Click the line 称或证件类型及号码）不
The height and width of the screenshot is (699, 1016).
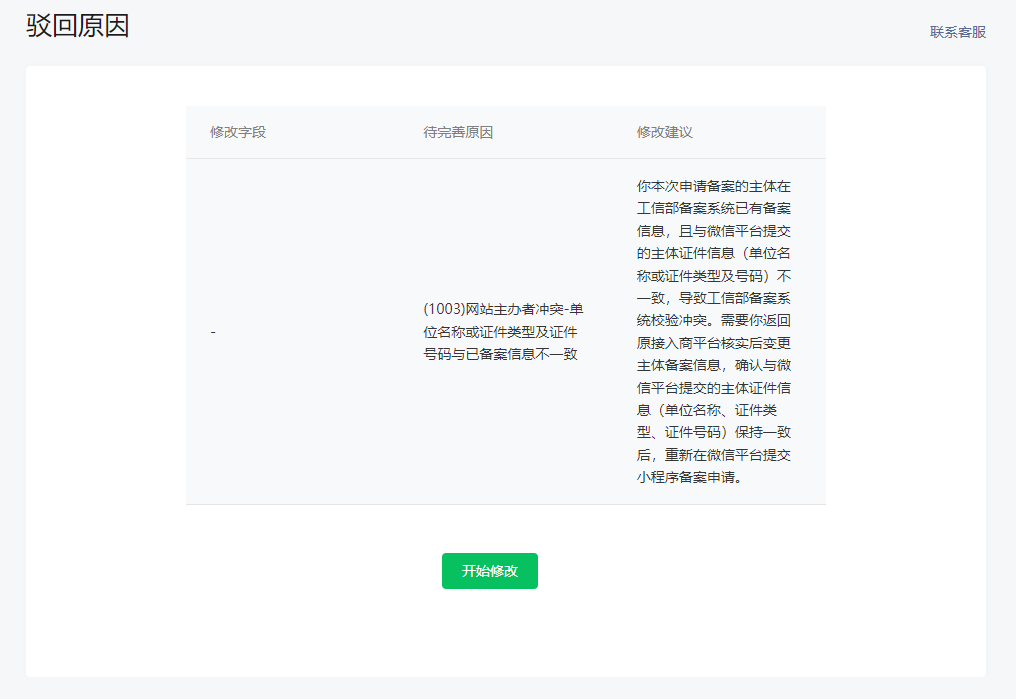click(713, 276)
